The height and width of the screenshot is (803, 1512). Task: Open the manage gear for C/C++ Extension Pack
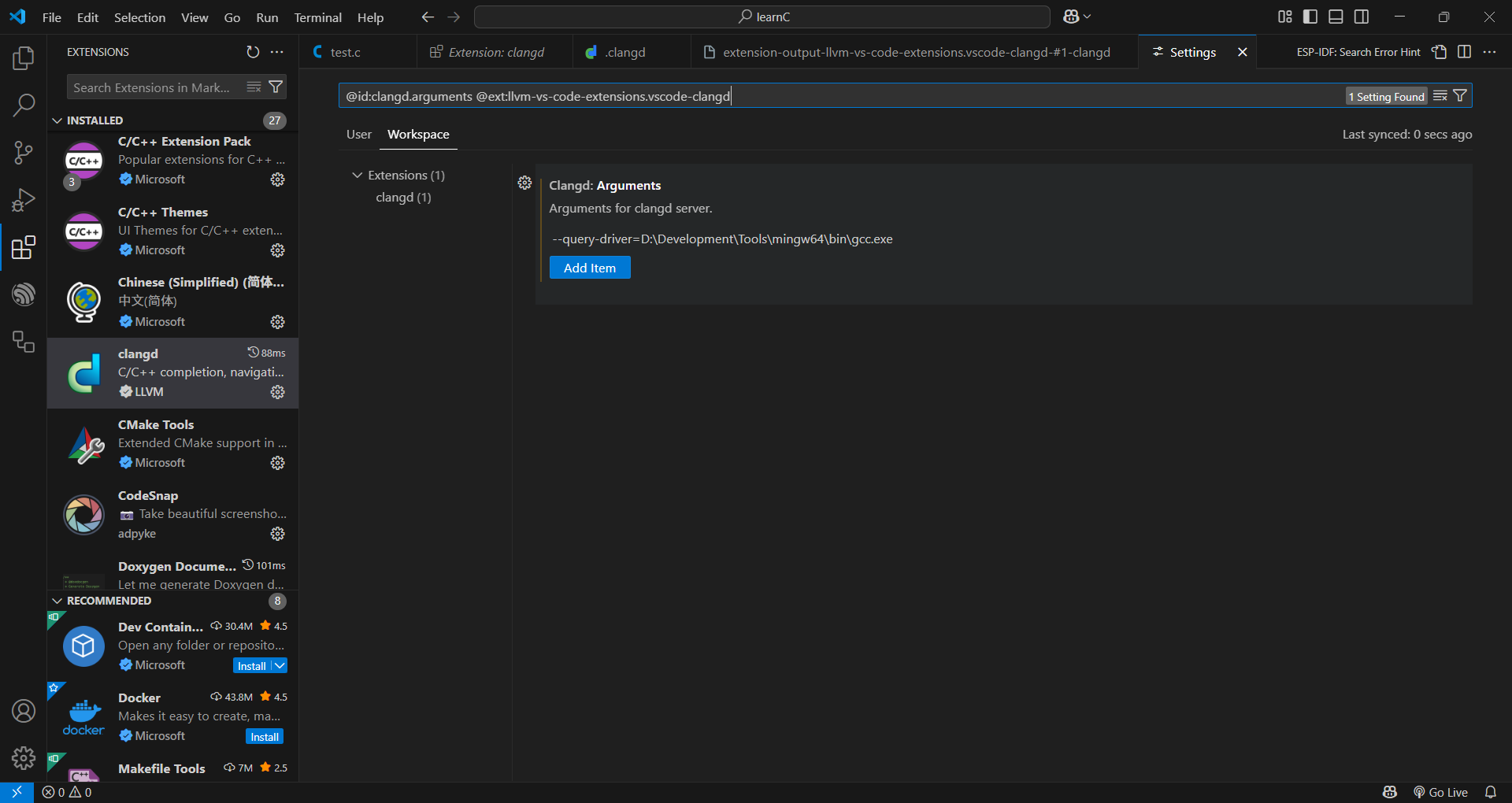tap(278, 179)
